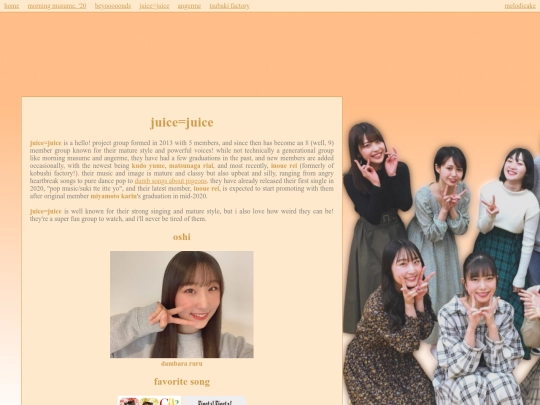This screenshot has height=405, width=540.
Task: Click the dambara ruru caption text
Action: click(182, 363)
